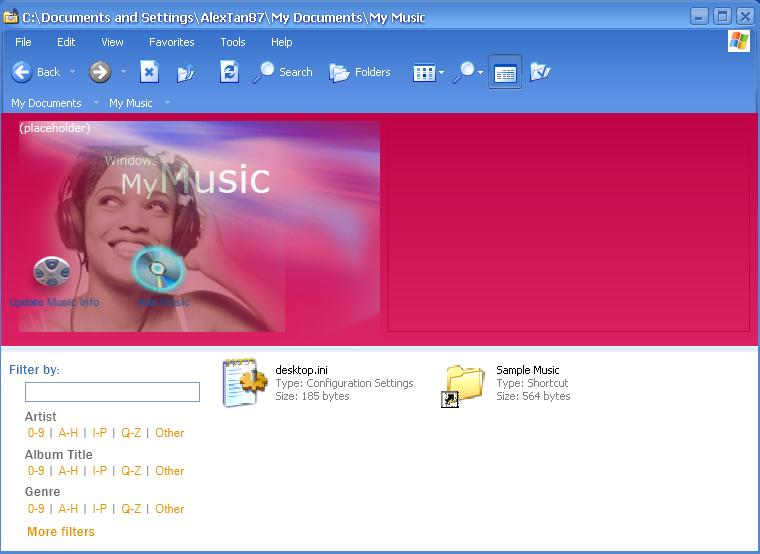The width and height of the screenshot is (760, 554).
Task: Select the Sample Music shortcut folder icon
Action: tap(463, 386)
